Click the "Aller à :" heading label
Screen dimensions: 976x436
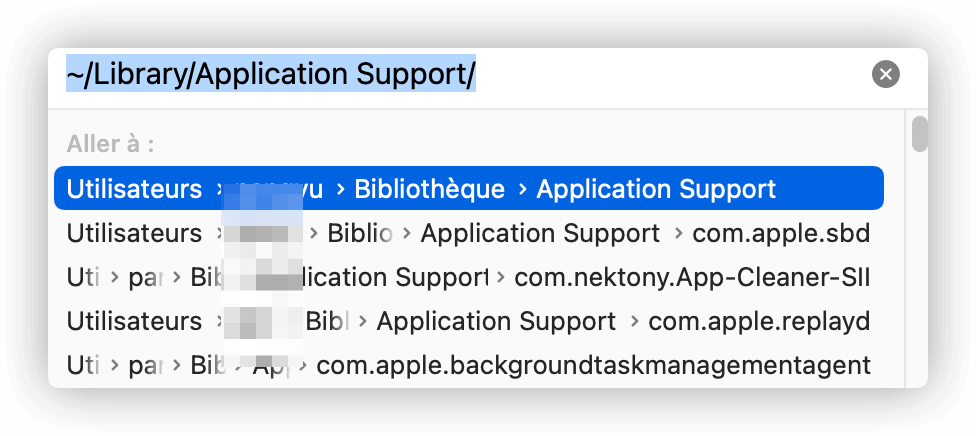[111, 144]
